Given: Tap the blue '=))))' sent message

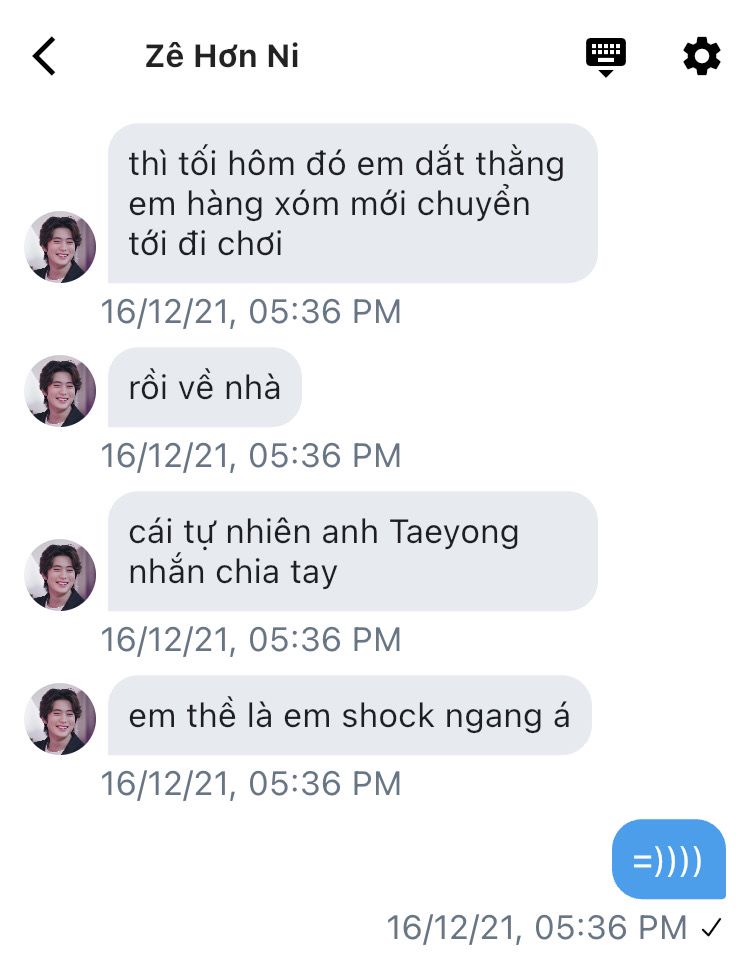Looking at the screenshot, I should (x=669, y=859).
